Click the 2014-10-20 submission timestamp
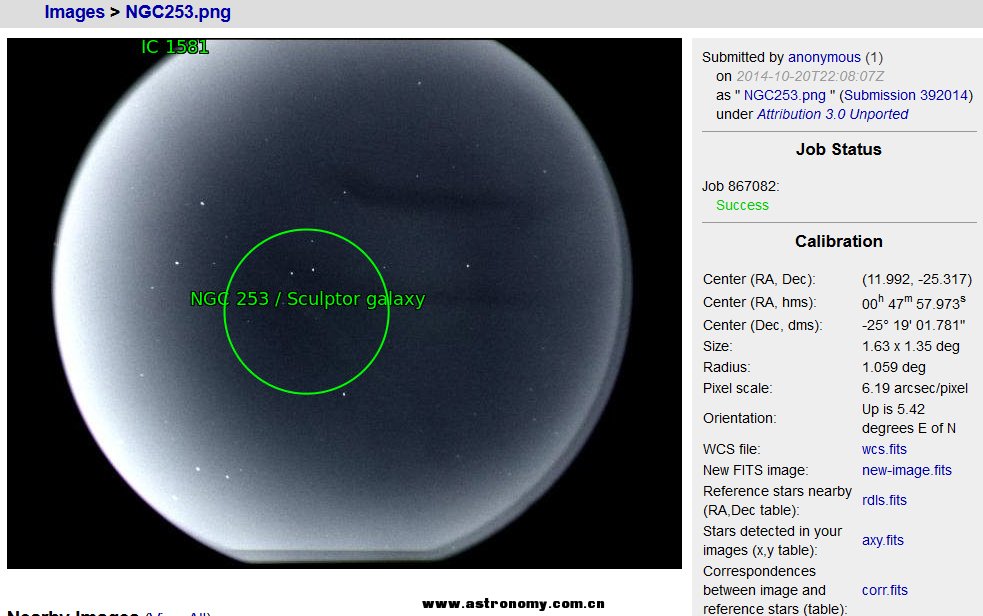 click(810, 76)
